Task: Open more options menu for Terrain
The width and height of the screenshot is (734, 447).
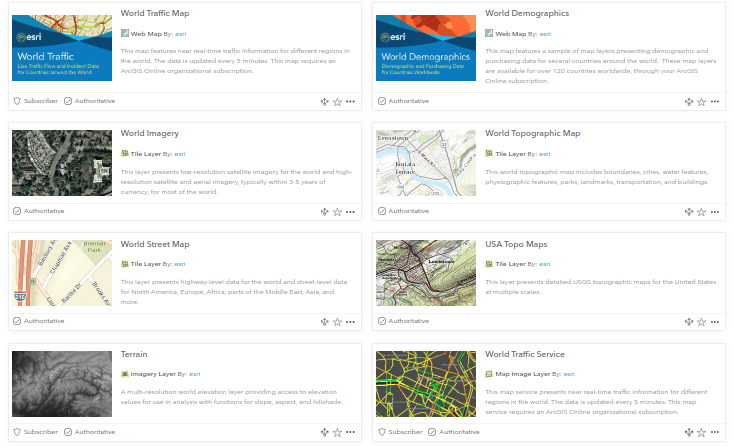Action: coord(350,433)
